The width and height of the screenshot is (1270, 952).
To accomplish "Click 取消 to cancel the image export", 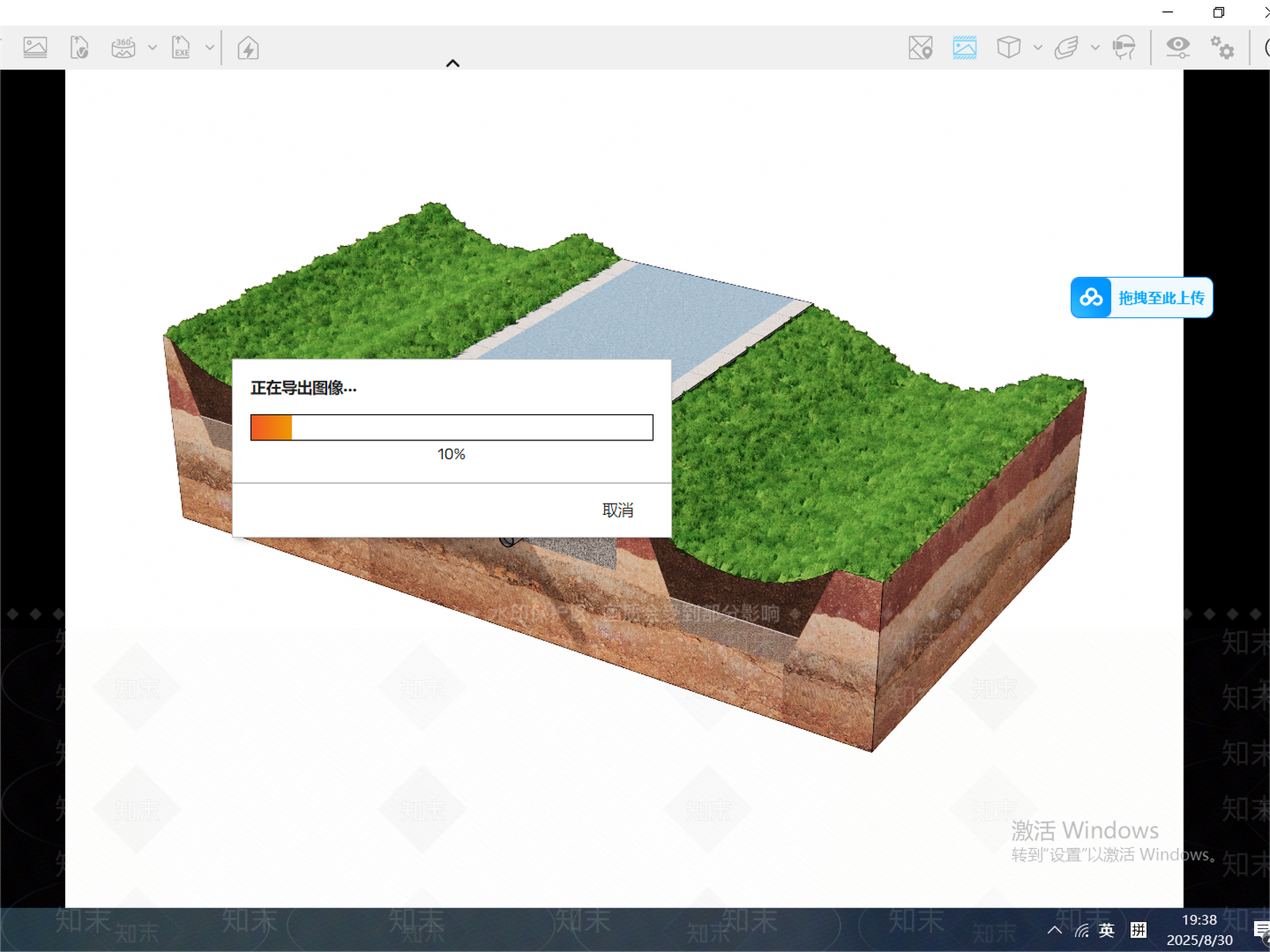I will 618,510.
